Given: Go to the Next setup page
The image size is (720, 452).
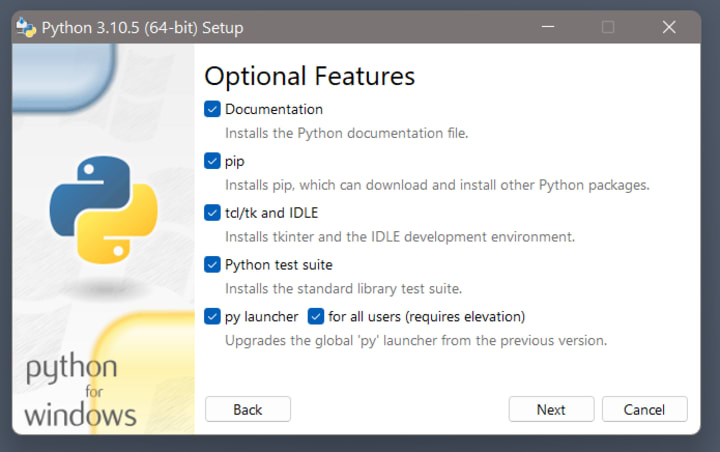Looking at the screenshot, I should click(x=551, y=409).
